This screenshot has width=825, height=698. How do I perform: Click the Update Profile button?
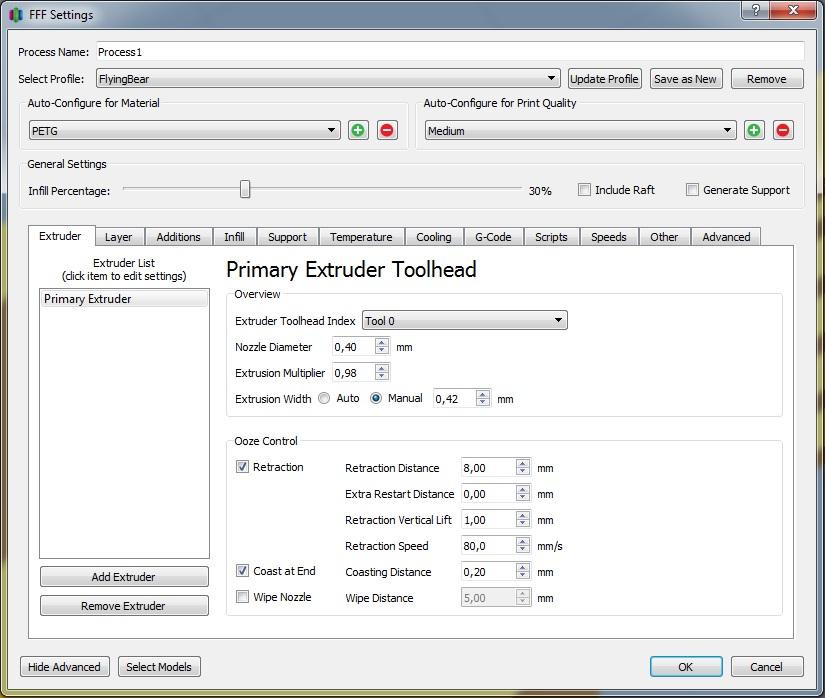point(604,79)
